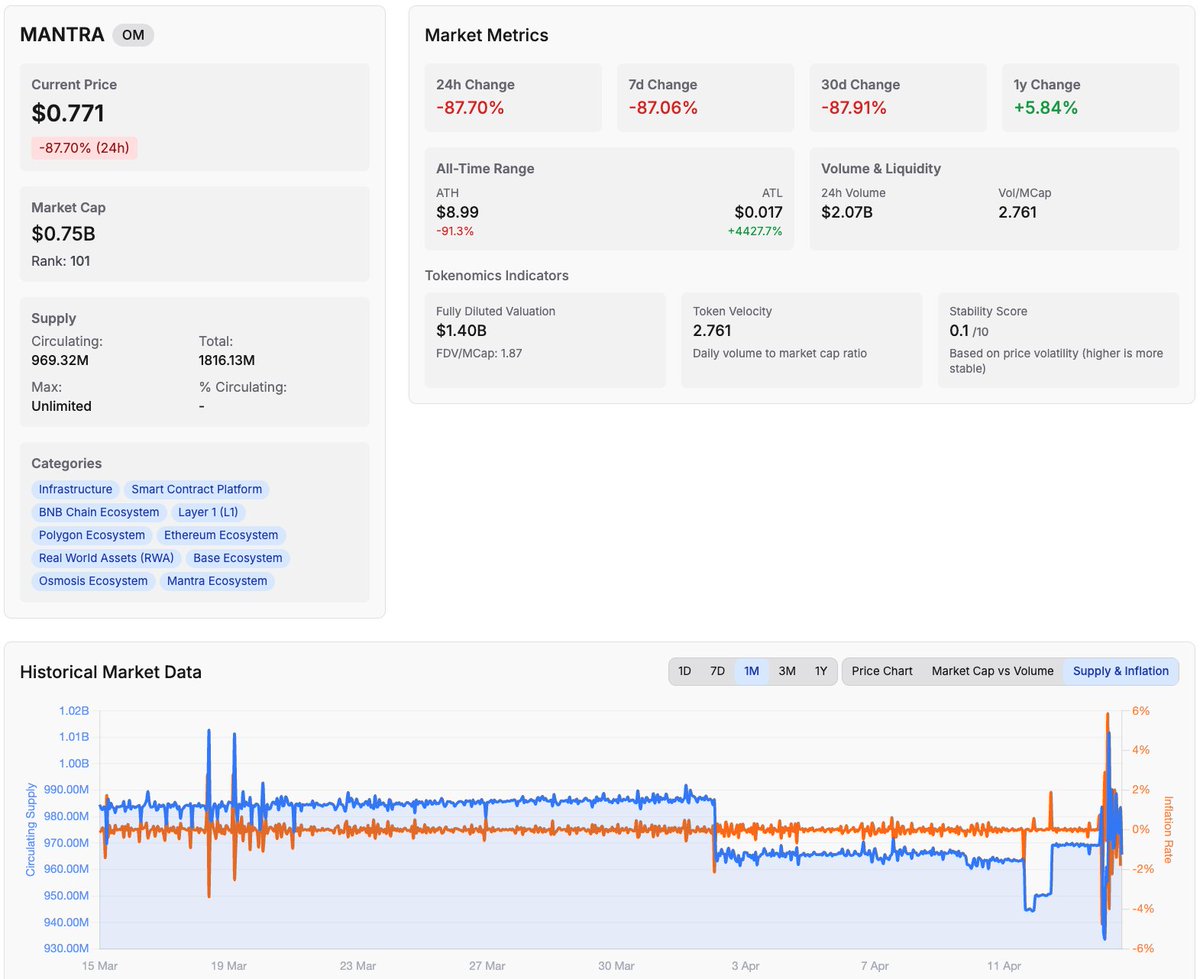The image size is (1200, 979).
Task: Click total supply value 1816.13M
Action: coord(227,360)
